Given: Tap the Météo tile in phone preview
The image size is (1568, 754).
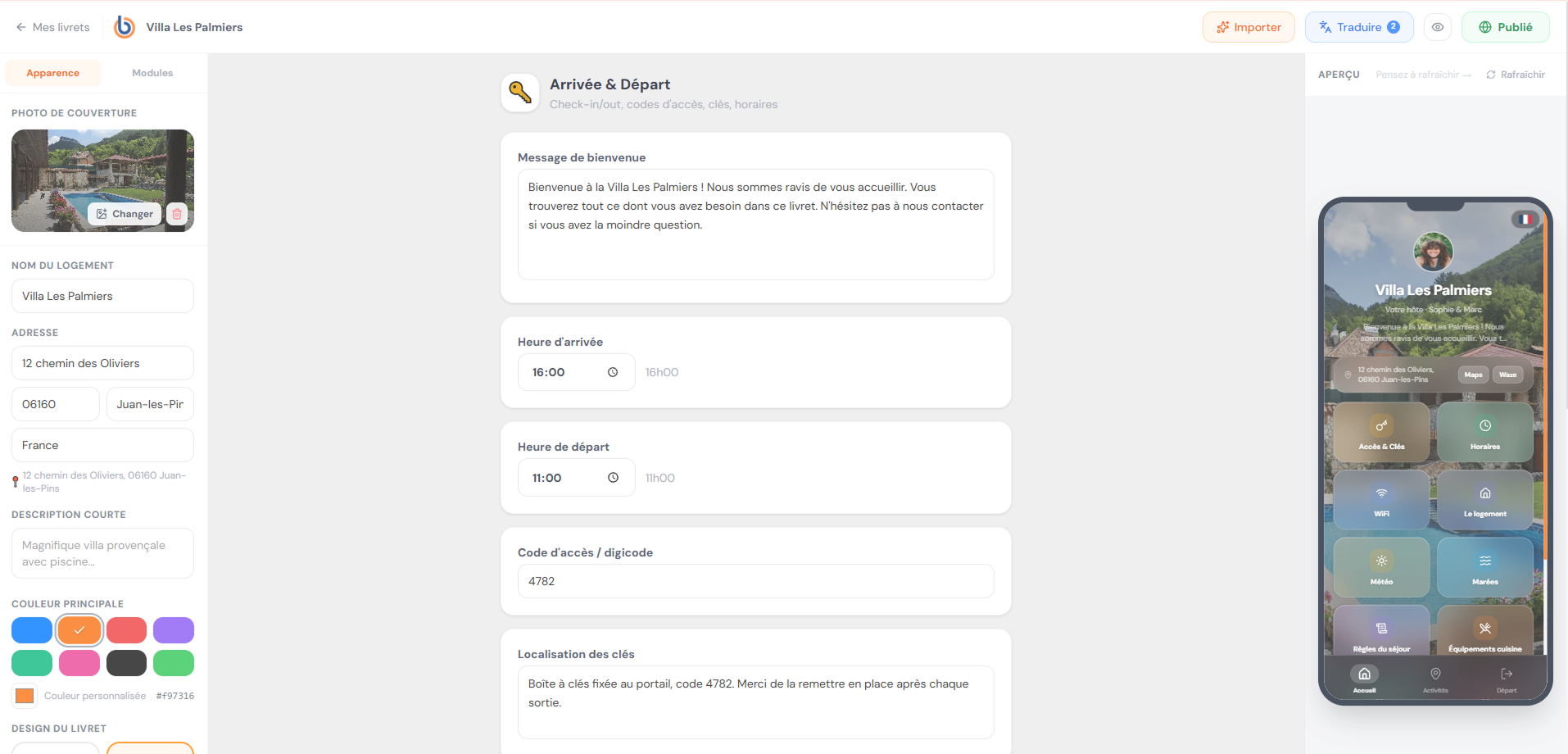Looking at the screenshot, I should 1381,567.
